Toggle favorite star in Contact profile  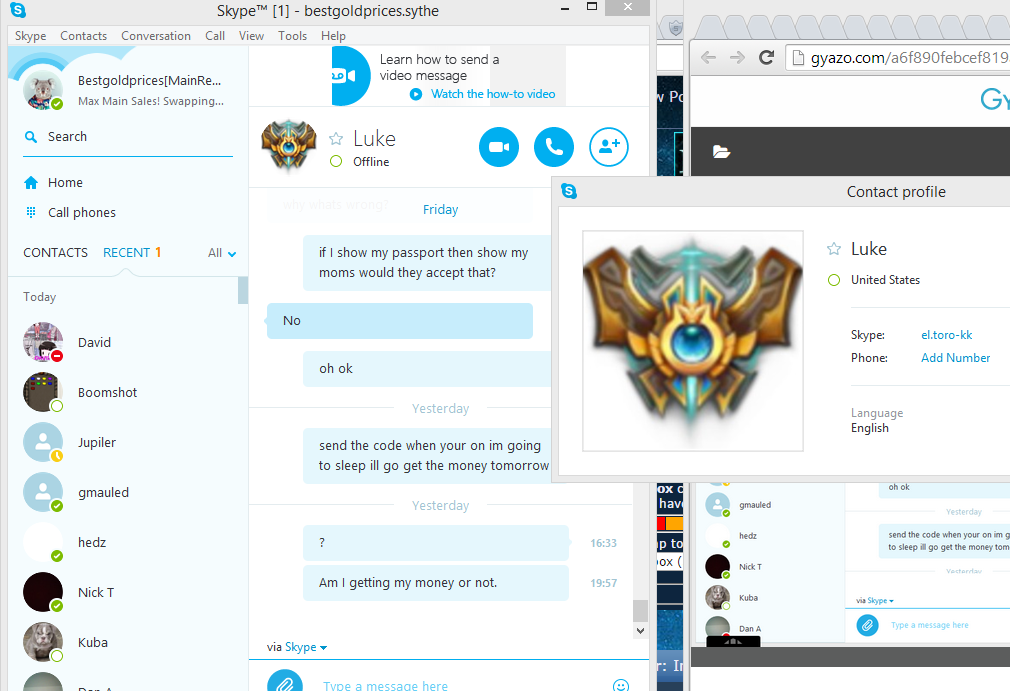click(x=834, y=249)
